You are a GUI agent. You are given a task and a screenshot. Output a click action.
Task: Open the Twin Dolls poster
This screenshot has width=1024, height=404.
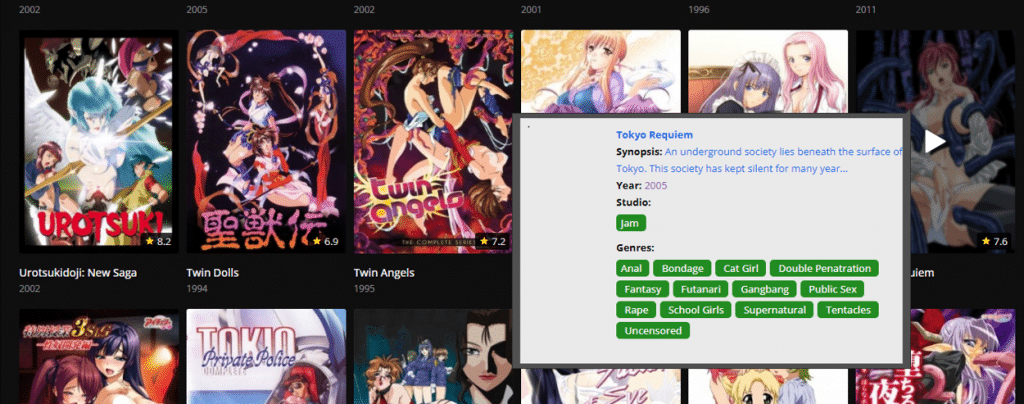point(266,142)
